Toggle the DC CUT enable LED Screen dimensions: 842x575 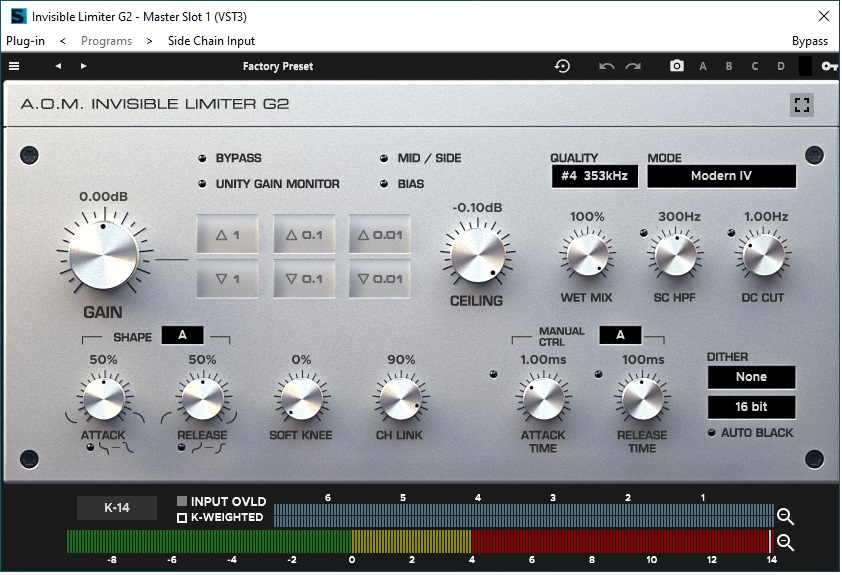[731, 233]
